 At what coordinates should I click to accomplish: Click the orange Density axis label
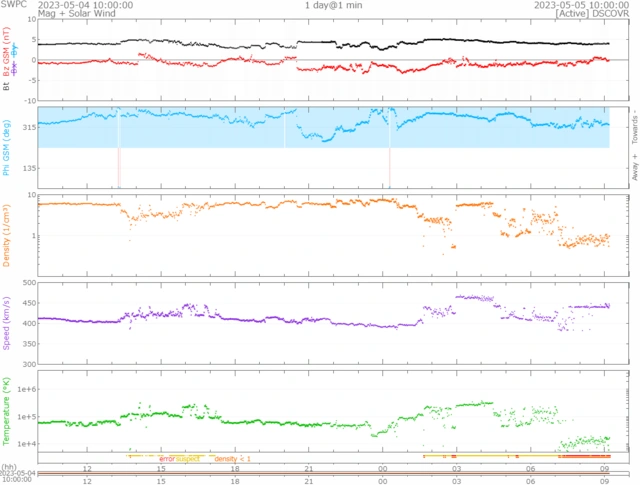tap(6, 236)
